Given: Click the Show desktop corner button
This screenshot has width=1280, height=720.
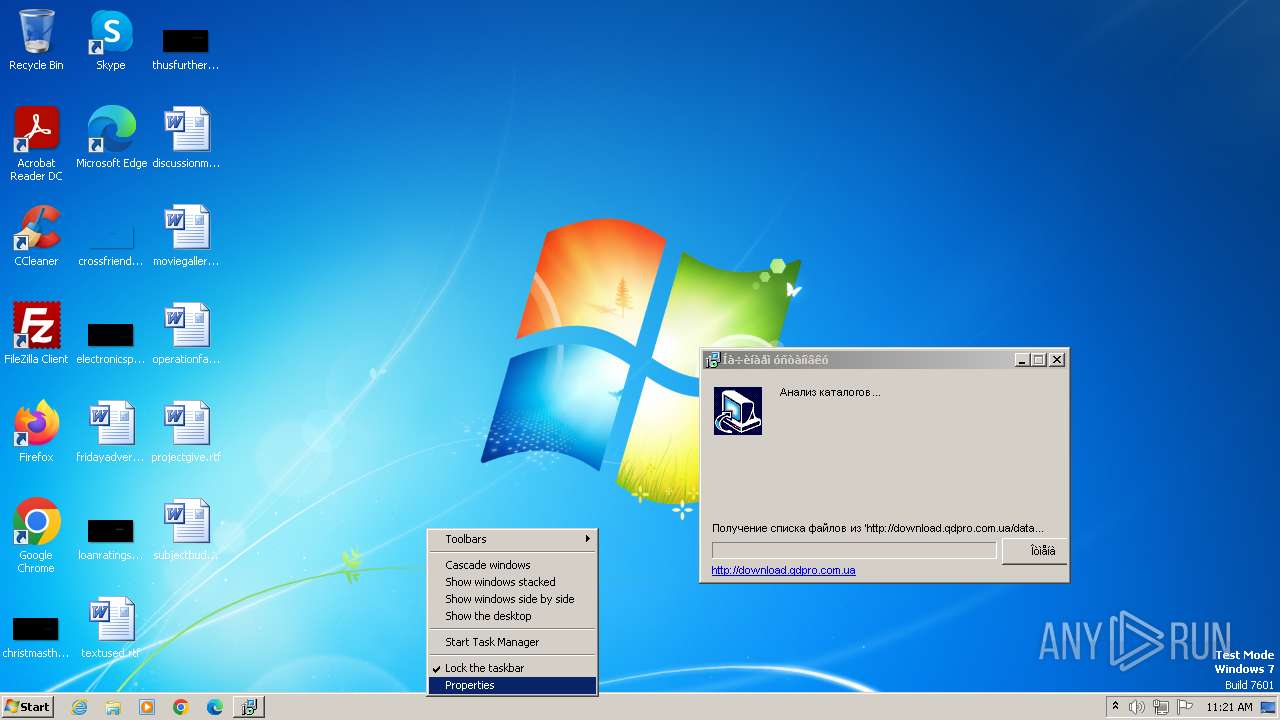Looking at the screenshot, I should (x=1269, y=707).
